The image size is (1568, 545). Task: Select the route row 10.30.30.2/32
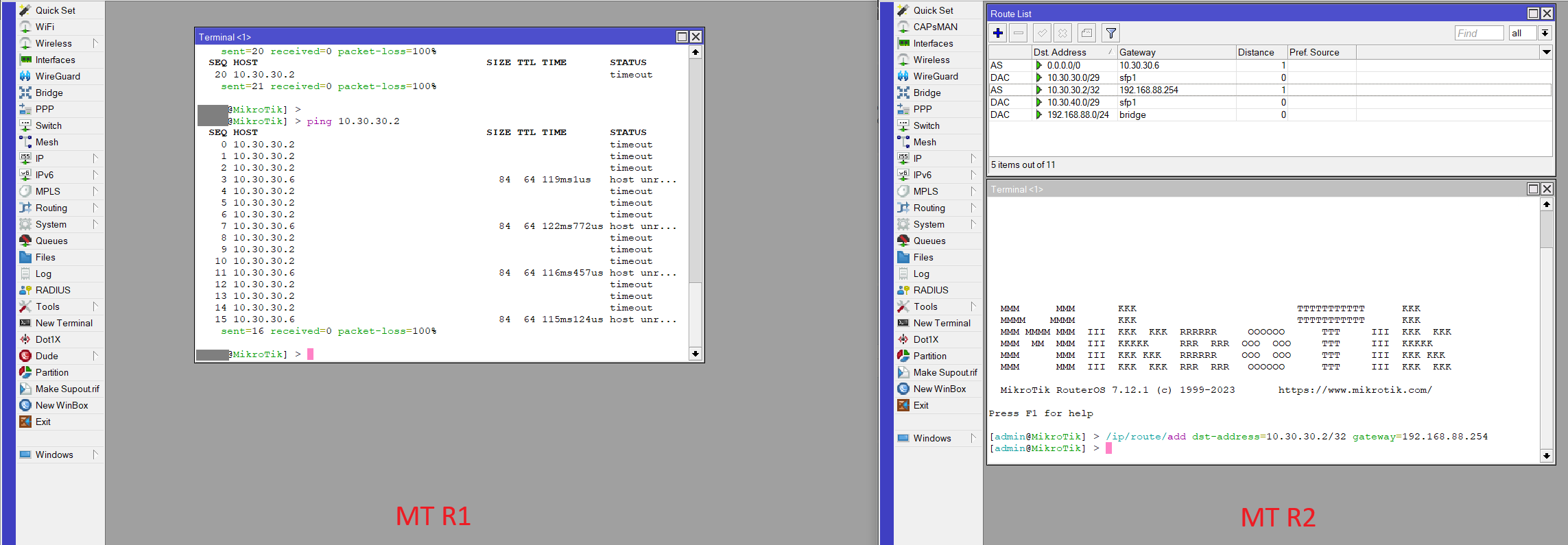click(x=1270, y=90)
